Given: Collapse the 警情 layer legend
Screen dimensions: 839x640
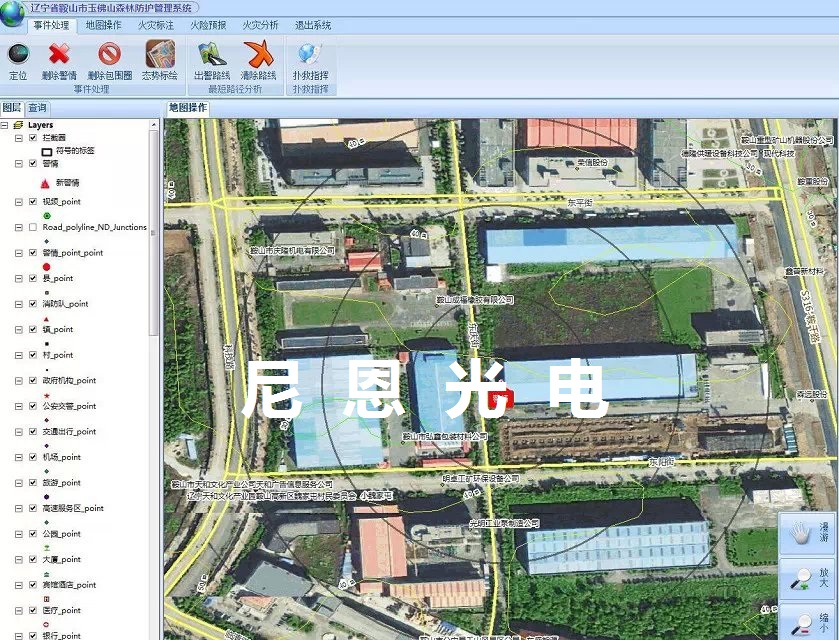Looking at the screenshot, I should tap(19, 163).
